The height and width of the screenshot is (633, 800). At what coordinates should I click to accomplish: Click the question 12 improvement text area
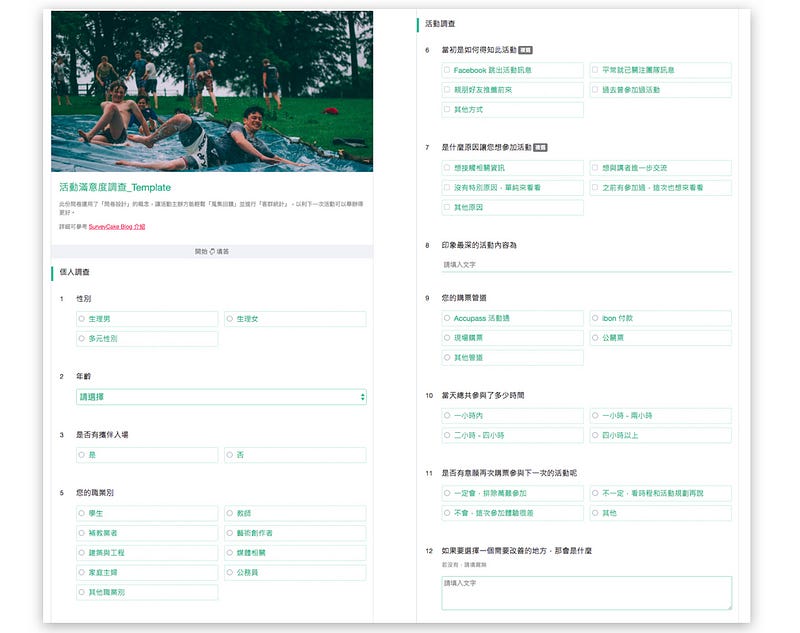point(586,593)
